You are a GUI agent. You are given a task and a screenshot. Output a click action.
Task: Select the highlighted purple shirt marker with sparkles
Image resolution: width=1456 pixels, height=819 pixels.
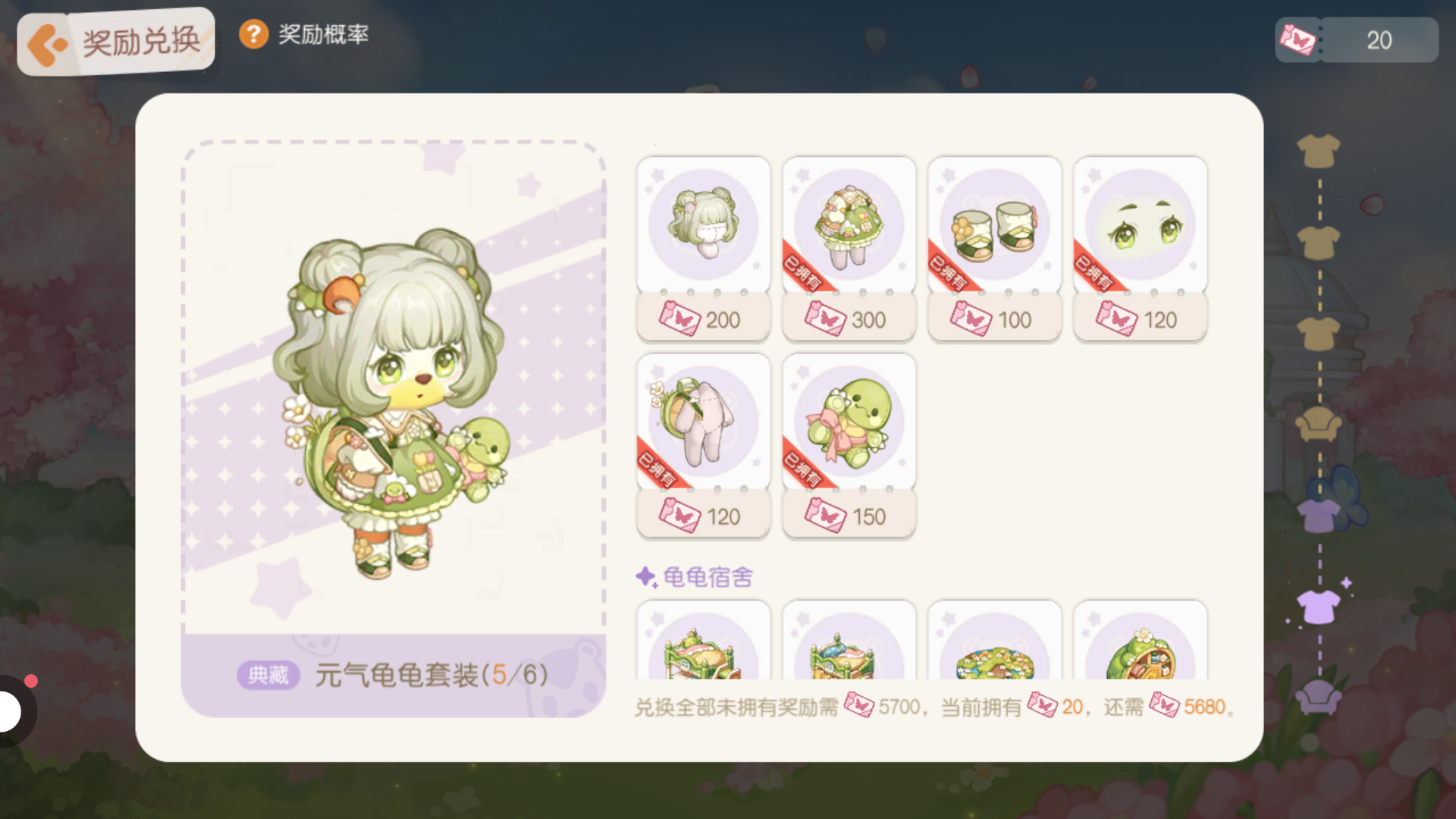(x=1319, y=607)
